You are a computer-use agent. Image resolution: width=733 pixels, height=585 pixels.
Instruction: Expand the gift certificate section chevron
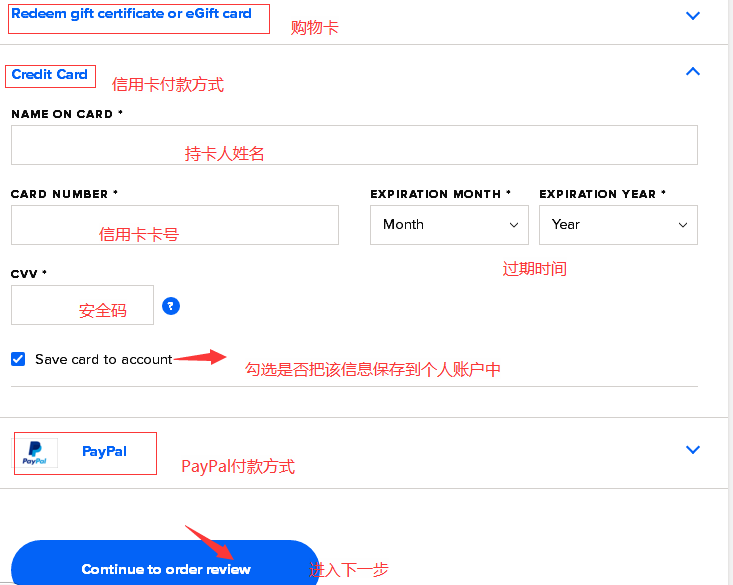[692, 15]
